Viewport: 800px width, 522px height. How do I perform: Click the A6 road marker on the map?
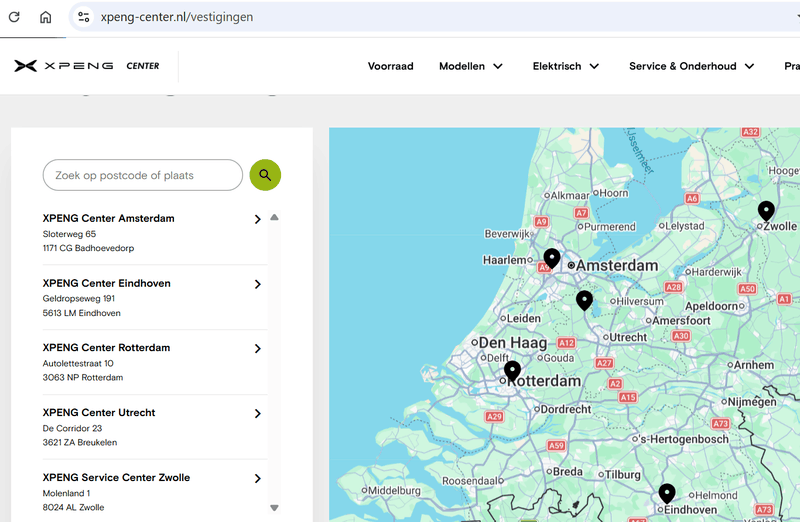pyautogui.click(x=692, y=198)
